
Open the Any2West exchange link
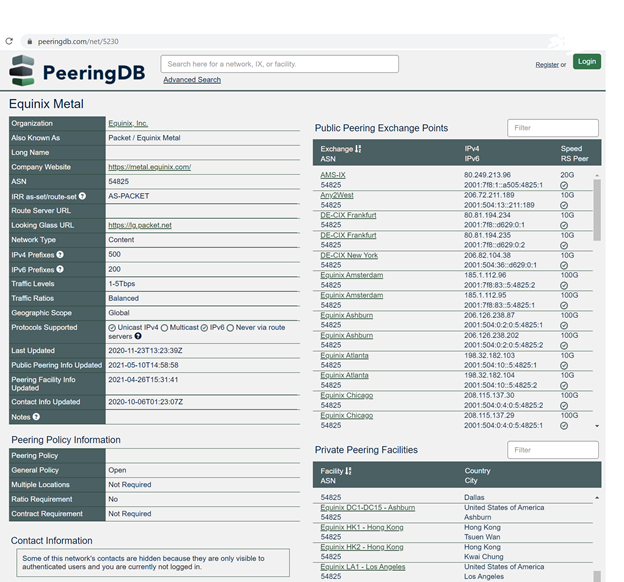coord(337,195)
